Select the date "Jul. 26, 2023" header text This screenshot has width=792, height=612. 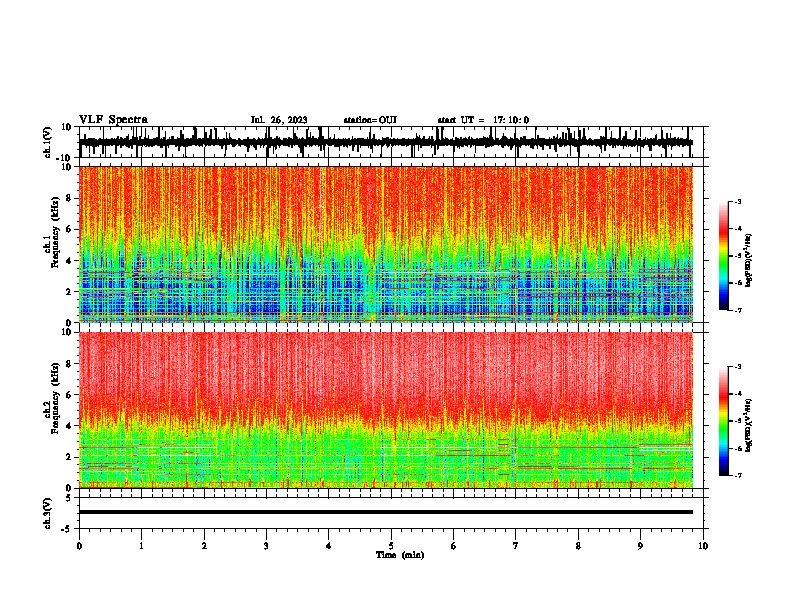pyautogui.click(x=279, y=120)
